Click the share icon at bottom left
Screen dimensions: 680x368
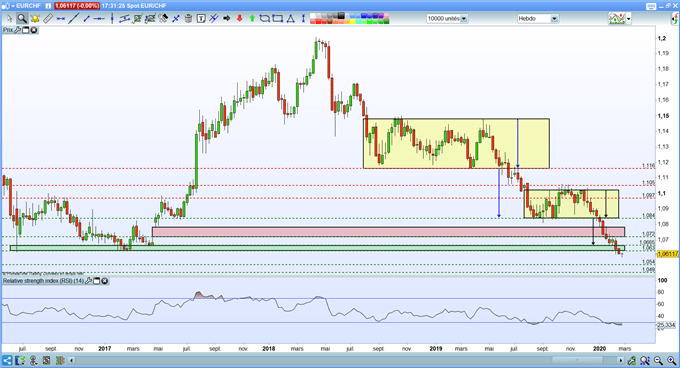pyautogui.click(x=7, y=360)
